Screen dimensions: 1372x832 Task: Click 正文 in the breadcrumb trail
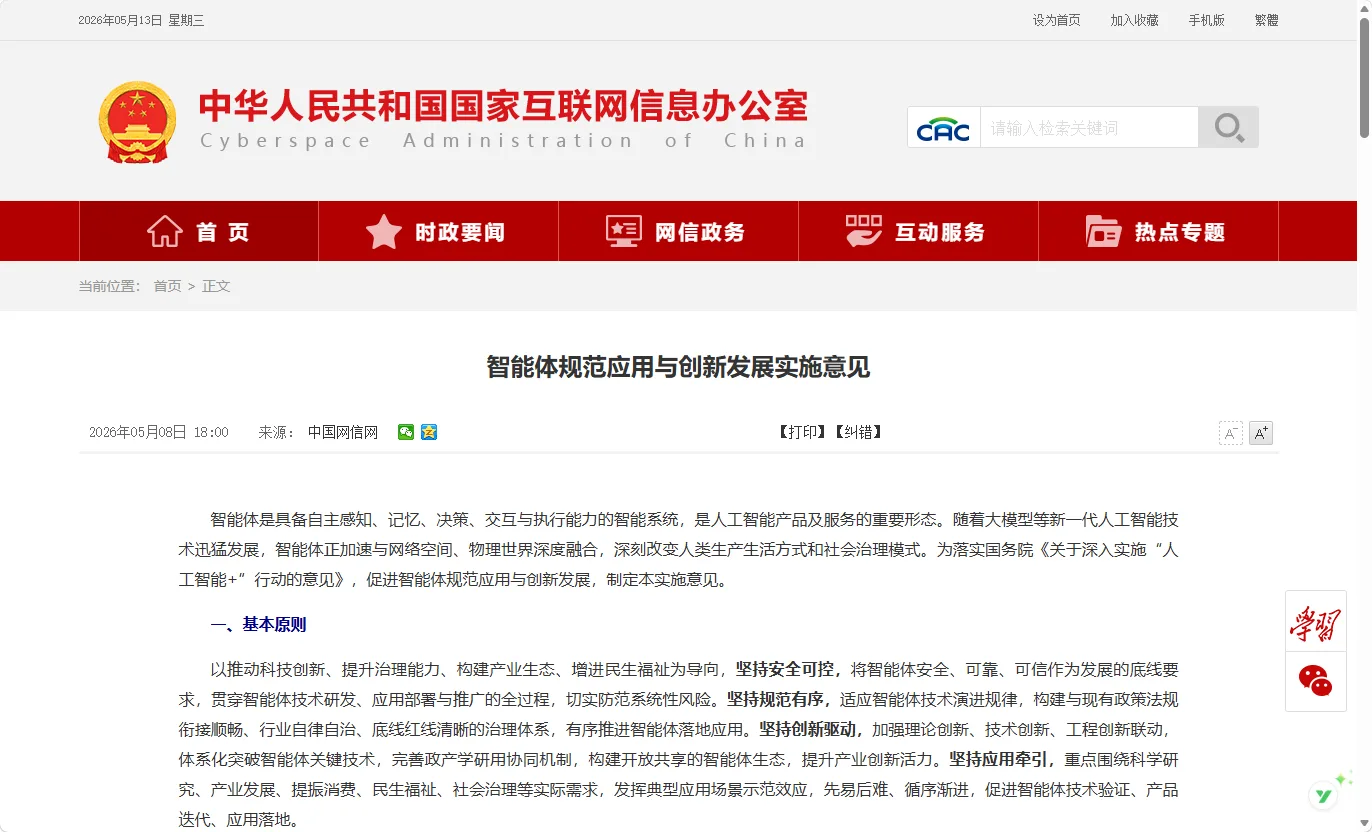click(x=216, y=286)
